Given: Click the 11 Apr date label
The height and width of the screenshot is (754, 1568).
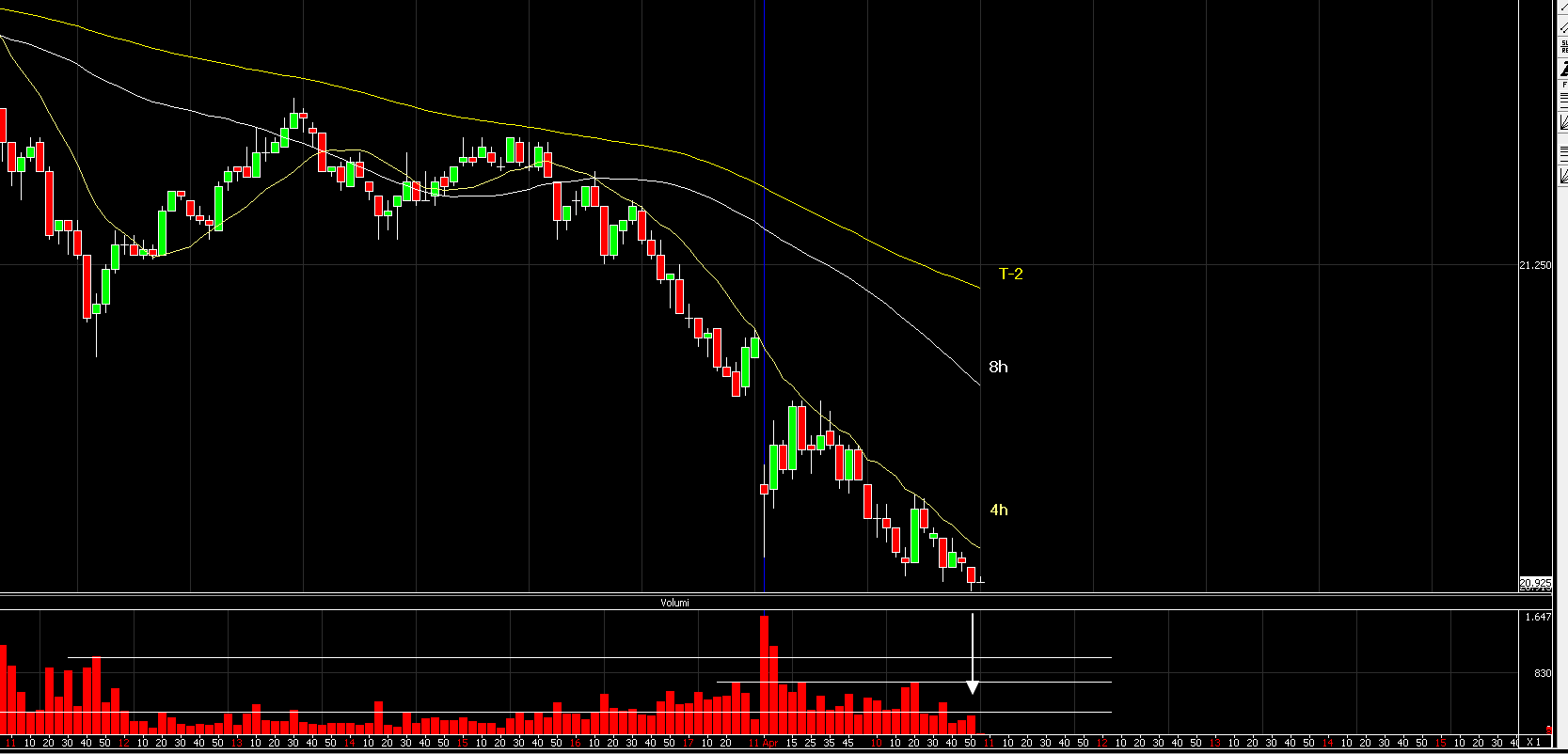Looking at the screenshot, I should 764,743.
